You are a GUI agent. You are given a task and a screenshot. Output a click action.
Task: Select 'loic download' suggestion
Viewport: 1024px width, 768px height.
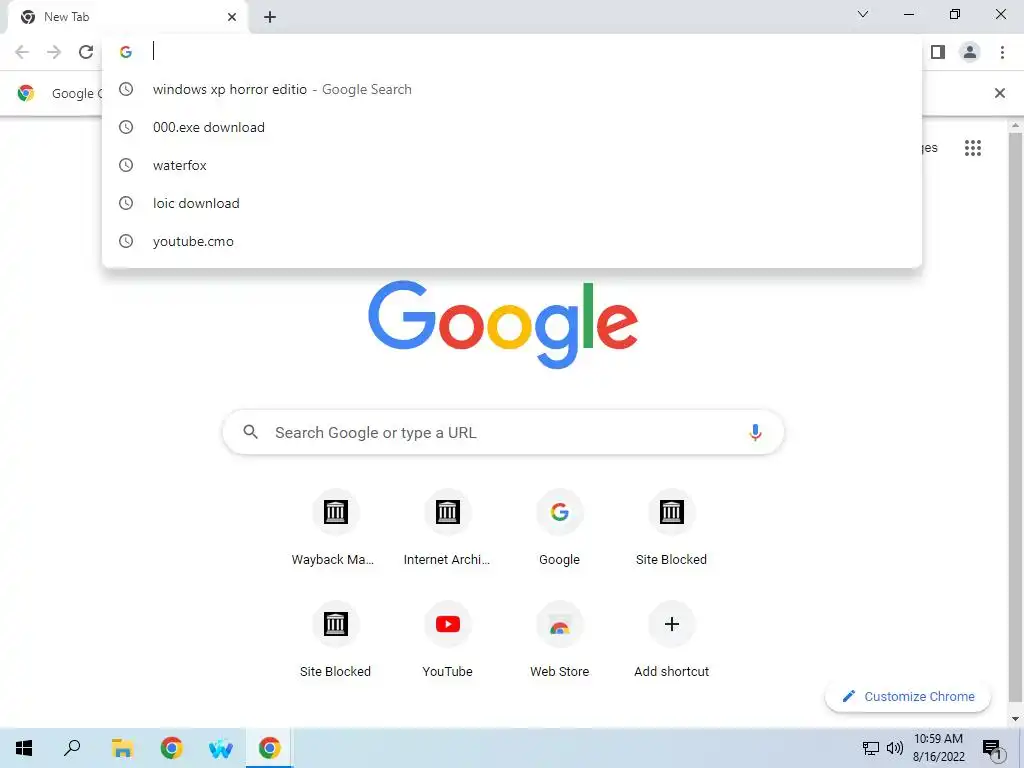click(x=512, y=203)
